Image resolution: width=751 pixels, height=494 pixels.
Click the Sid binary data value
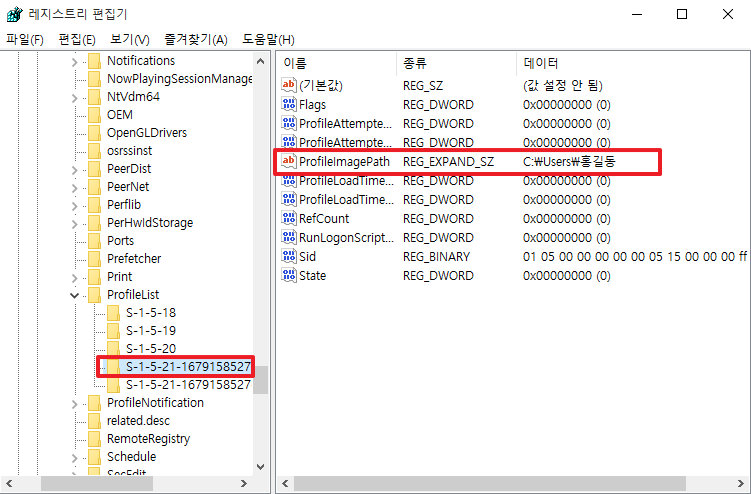point(635,257)
